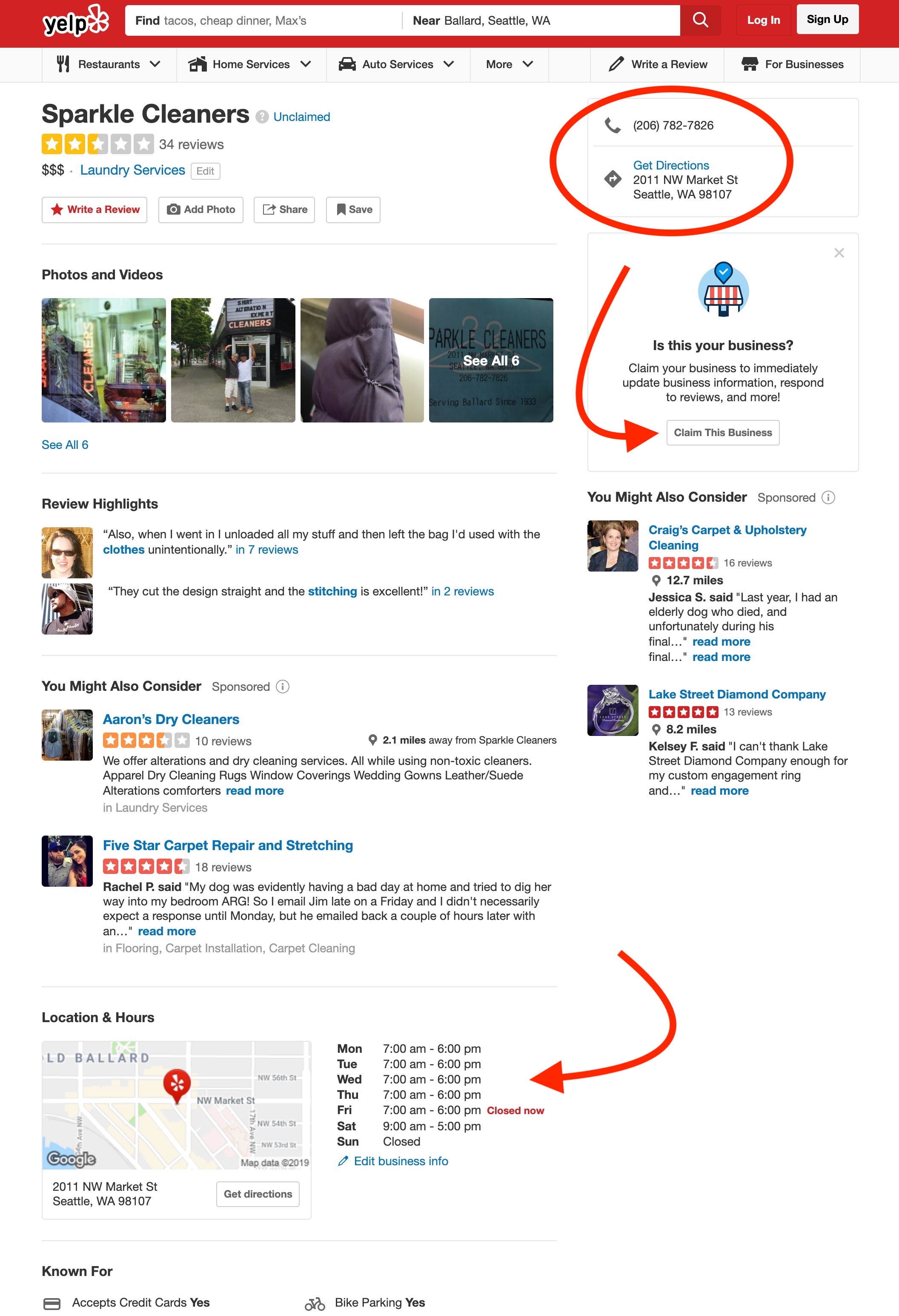Image resolution: width=899 pixels, height=1316 pixels.
Task: Click the Sponsored info icon in sidebar
Action: (x=828, y=497)
